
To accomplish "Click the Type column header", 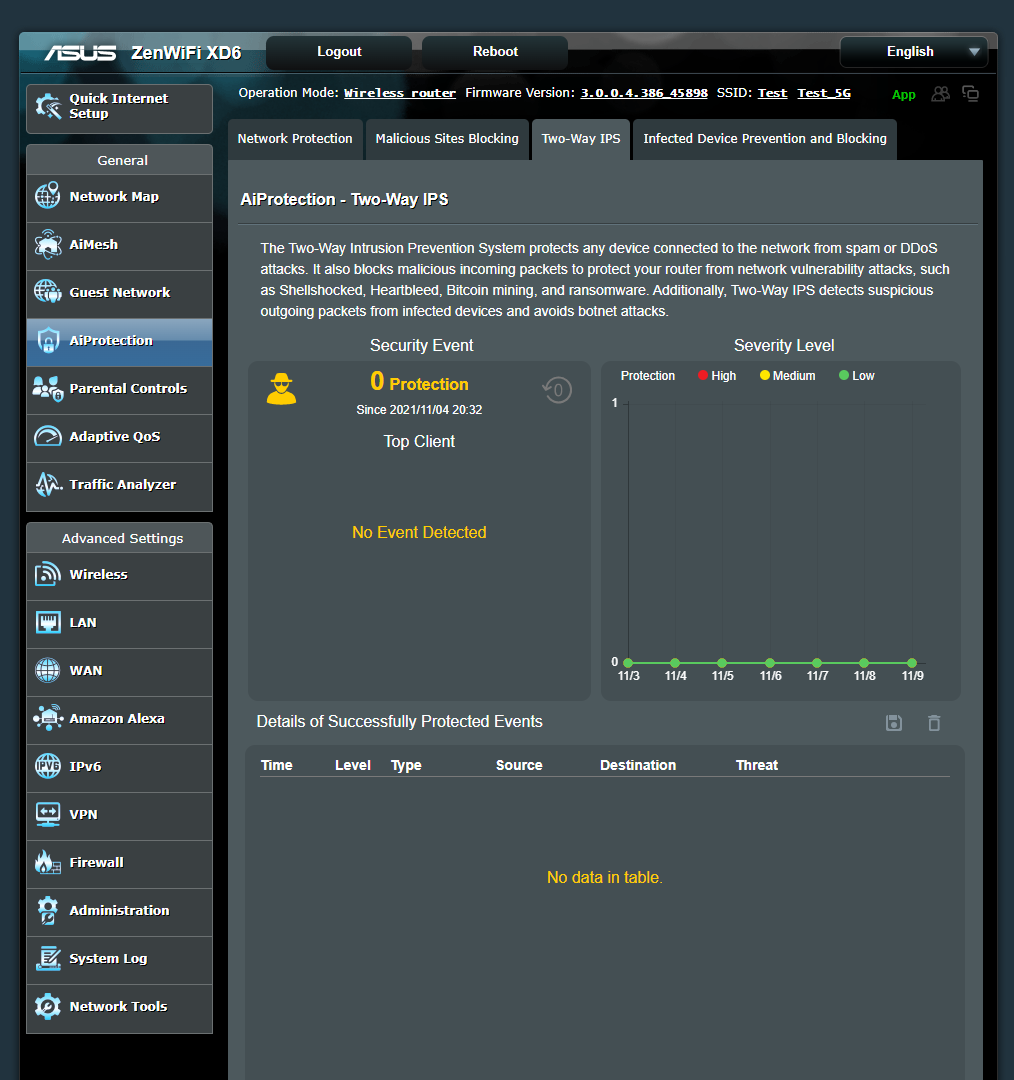I will [406, 765].
